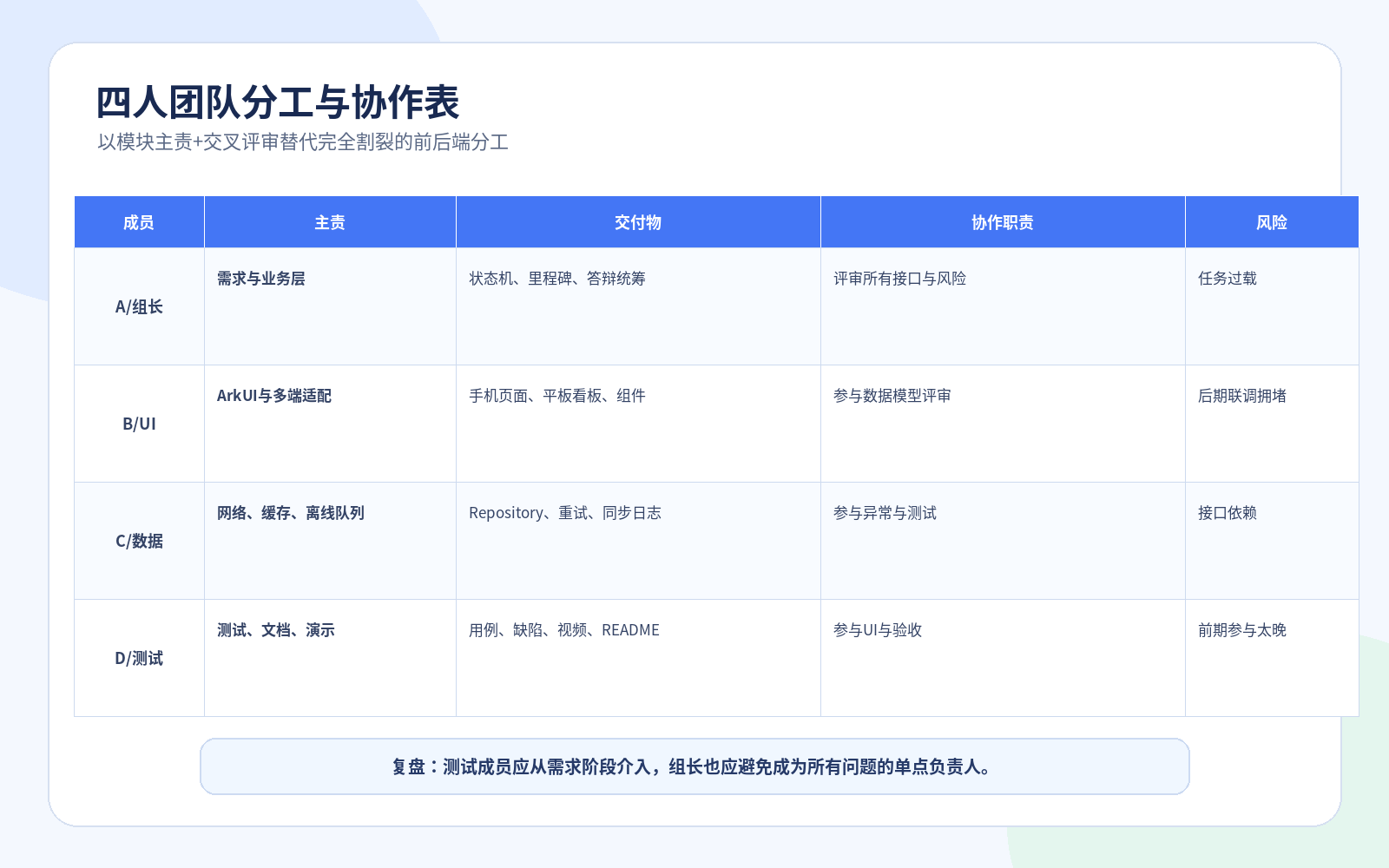Viewport: 1389px width, 868px height.
Task: Select the 前期参与太晚 risk cell
Action: [x=1272, y=658]
